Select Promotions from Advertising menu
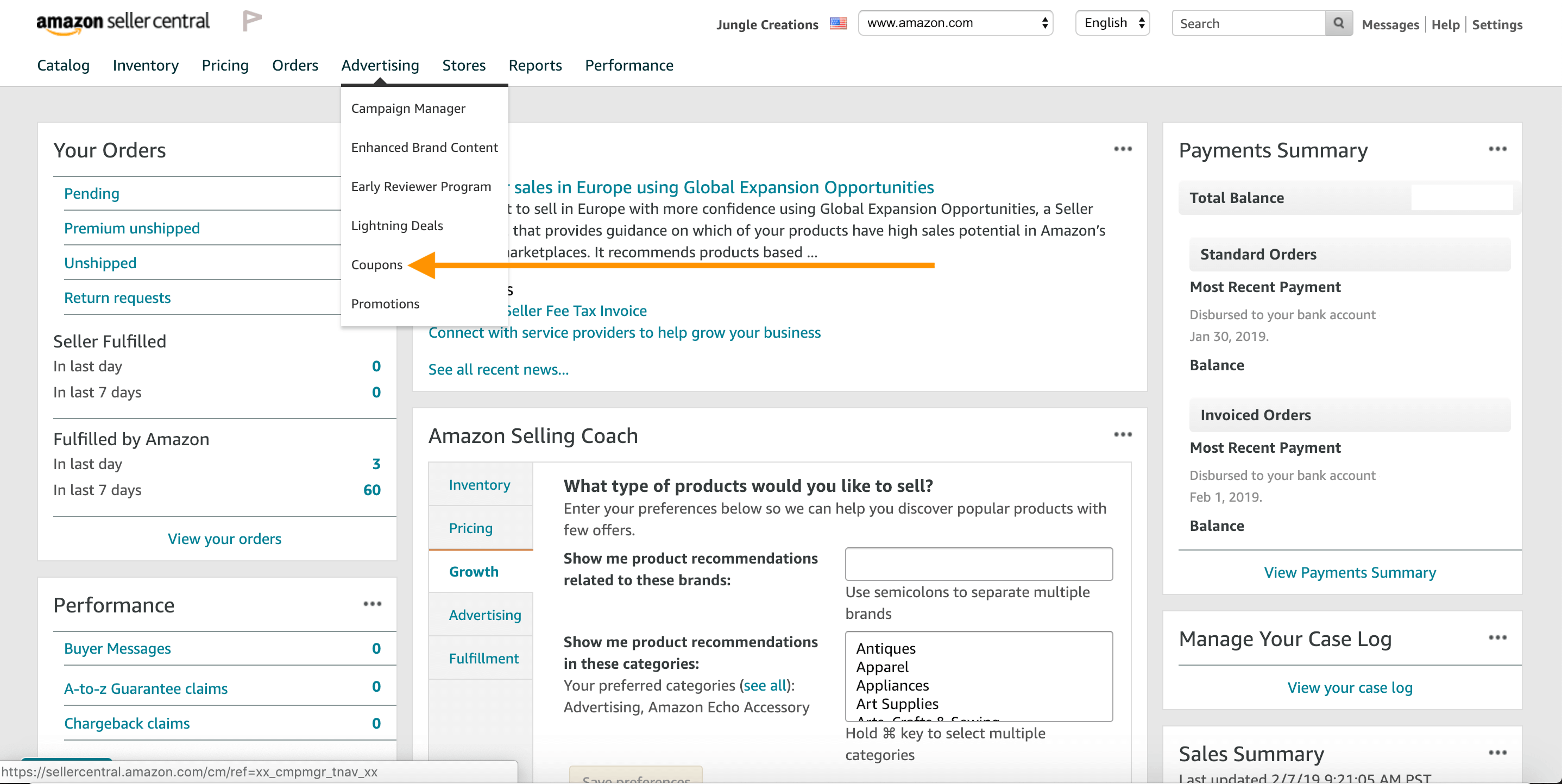1562x784 pixels. pos(385,305)
